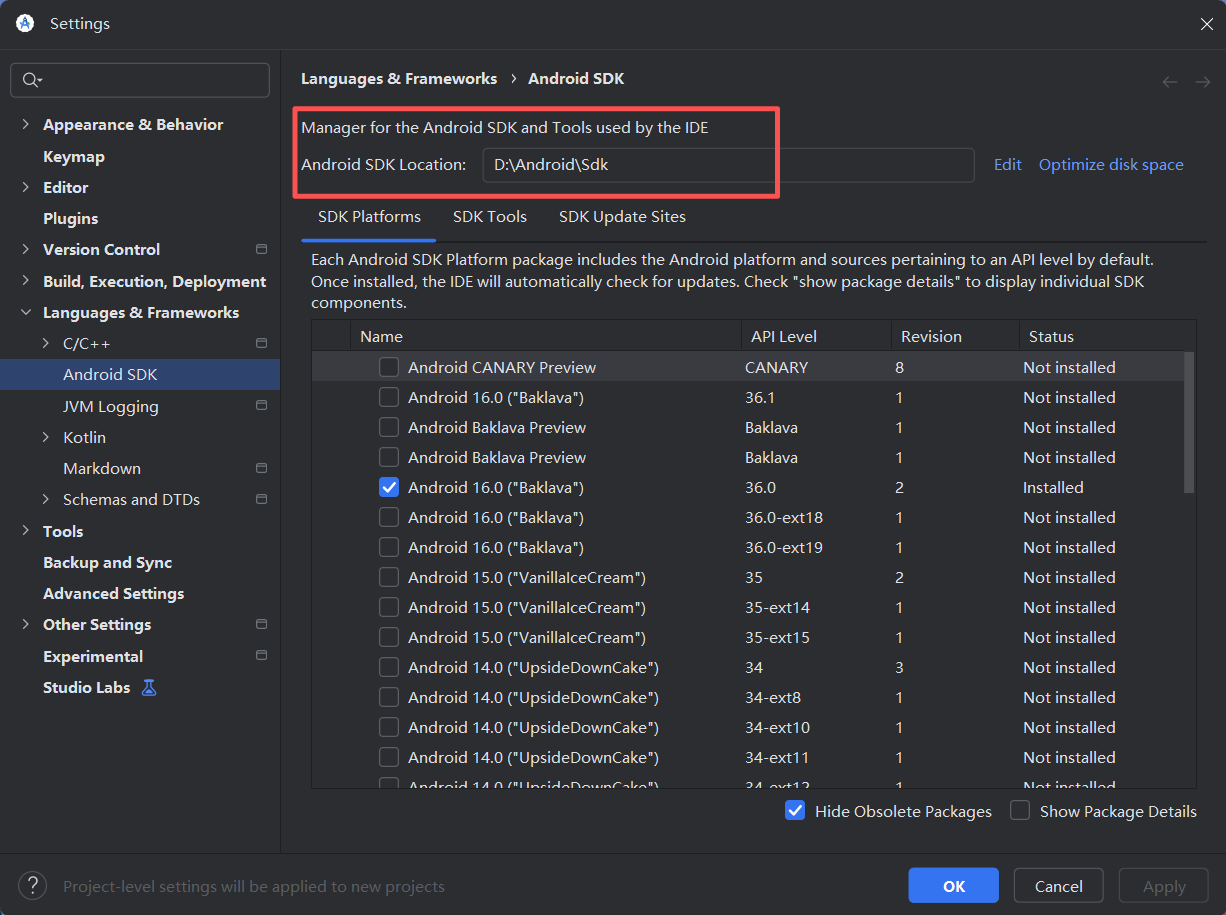Click project-level icon next to Schemas and DTDs
Viewport: 1226px width, 915px height.
(x=261, y=499)
